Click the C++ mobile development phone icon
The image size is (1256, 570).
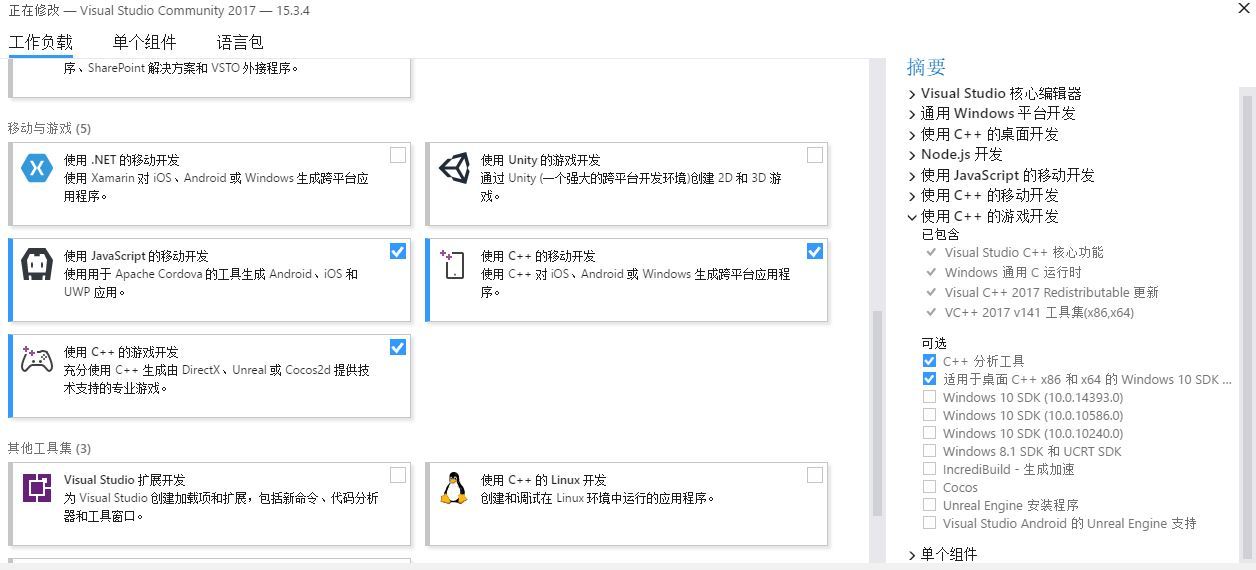[x=453, y=264]
